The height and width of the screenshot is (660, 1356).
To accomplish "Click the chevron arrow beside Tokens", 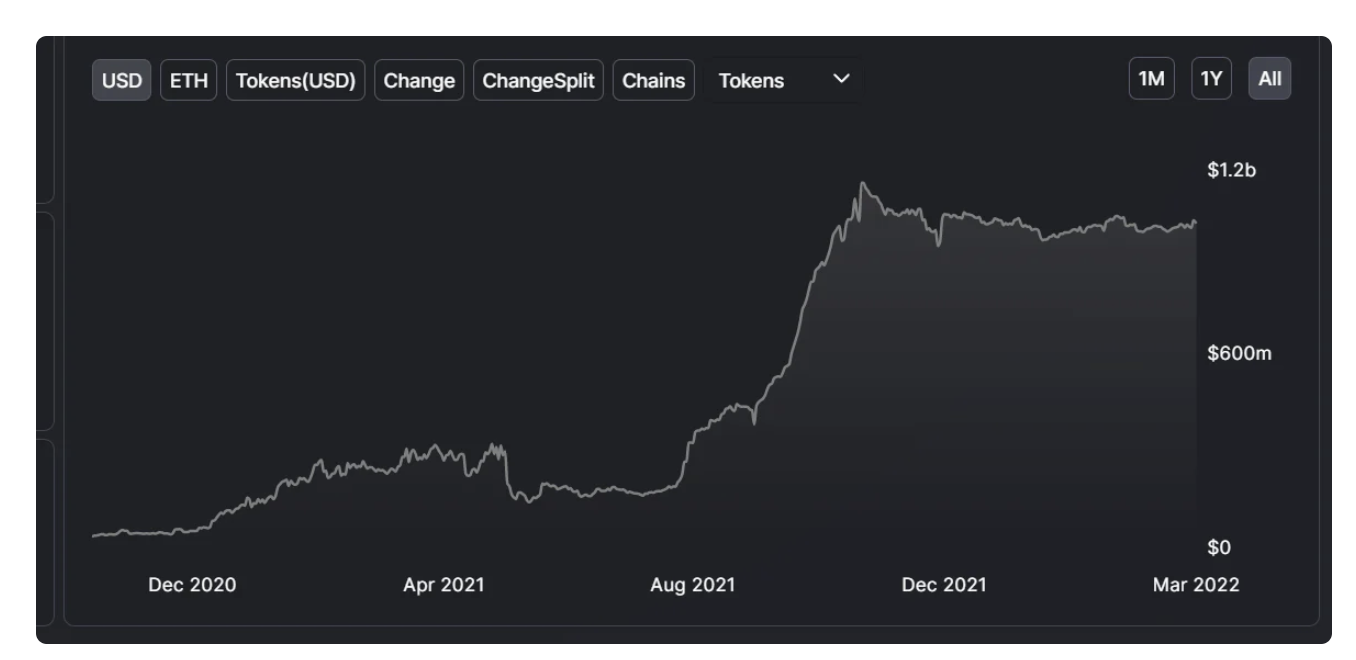I will [x=841, y=79].
